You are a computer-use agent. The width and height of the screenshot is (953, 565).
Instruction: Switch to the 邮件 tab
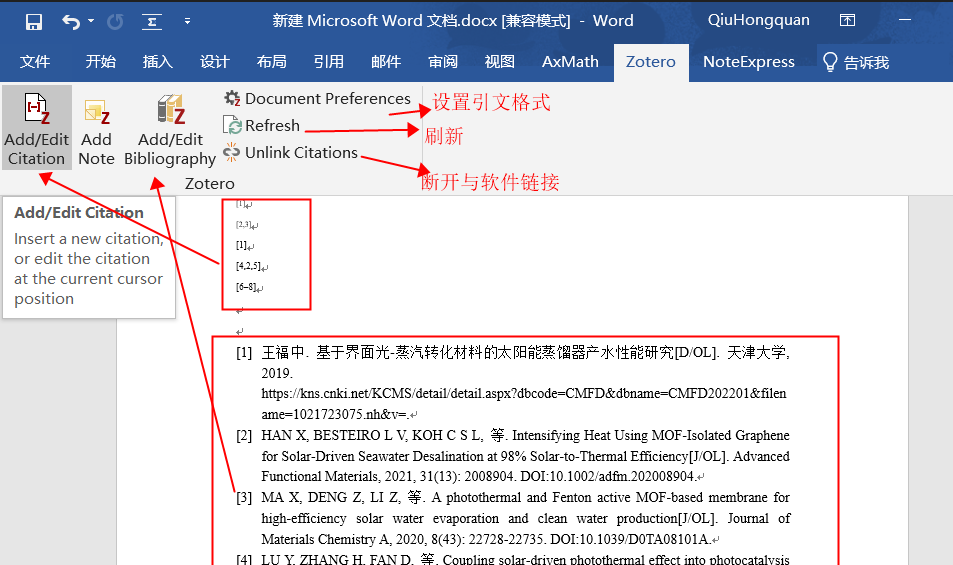point(386,62)
